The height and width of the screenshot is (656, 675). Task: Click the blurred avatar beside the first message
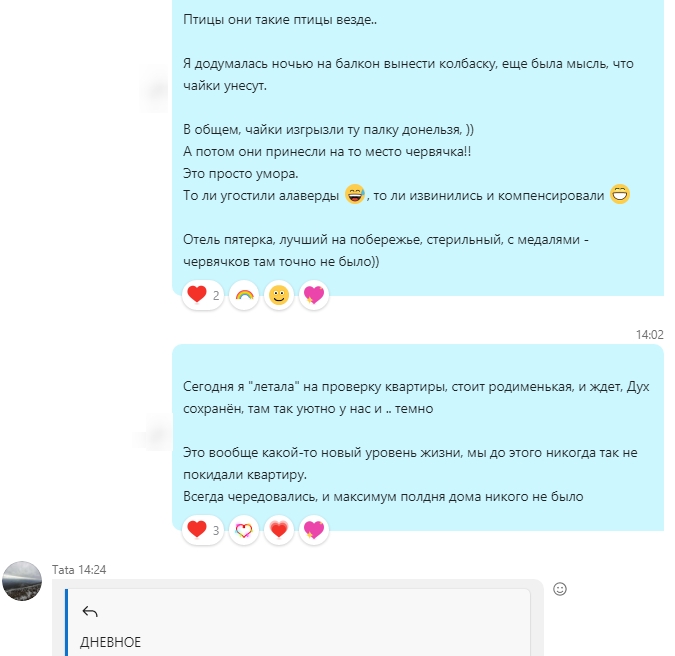tap(155, 89)
